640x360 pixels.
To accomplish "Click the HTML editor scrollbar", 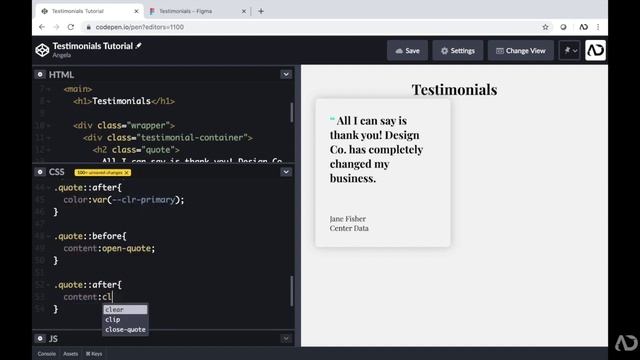I will pyautogui.click(x=291, y=112).
